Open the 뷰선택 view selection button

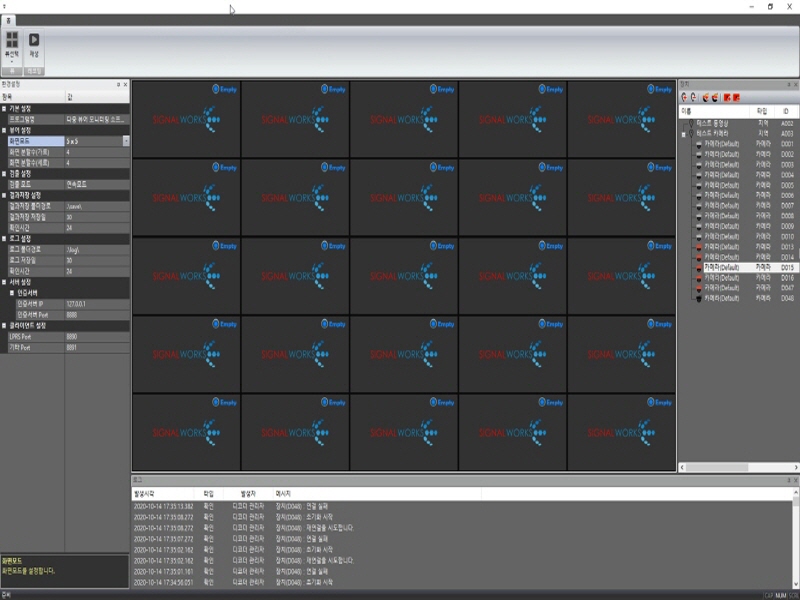(12, 47)
